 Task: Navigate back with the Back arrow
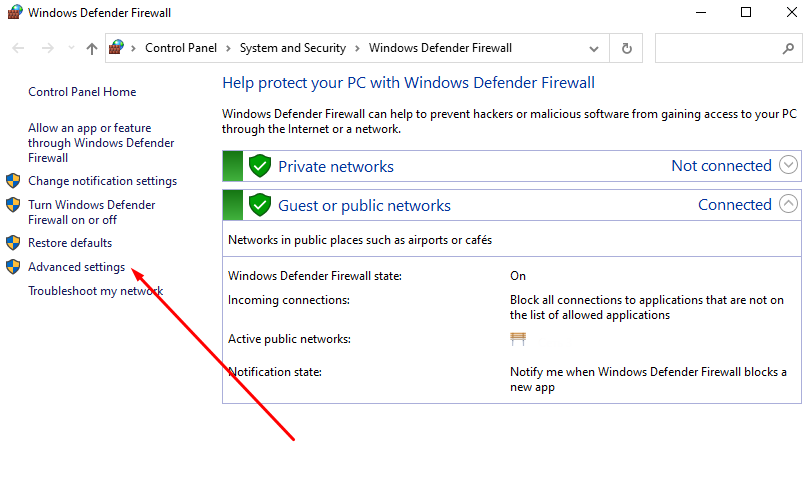pos(18,48)
